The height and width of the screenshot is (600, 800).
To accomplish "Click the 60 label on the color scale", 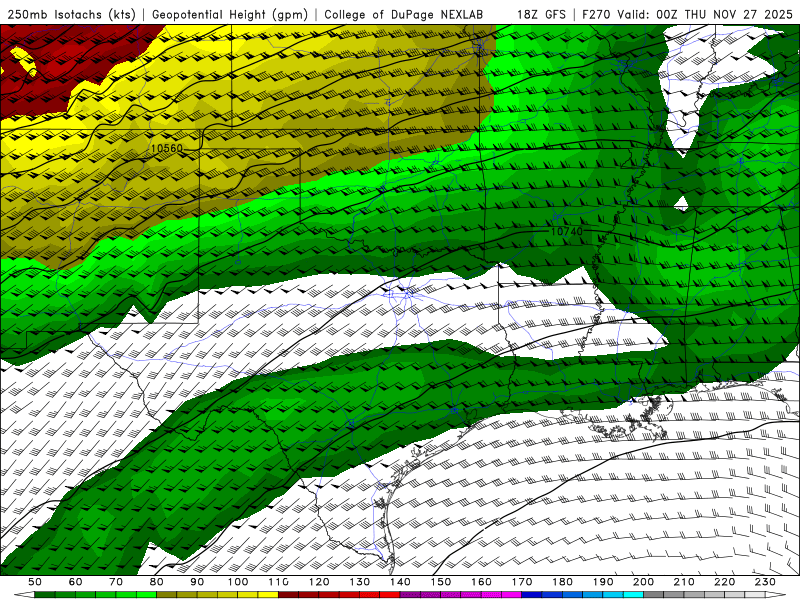I will tap(75, 582).
